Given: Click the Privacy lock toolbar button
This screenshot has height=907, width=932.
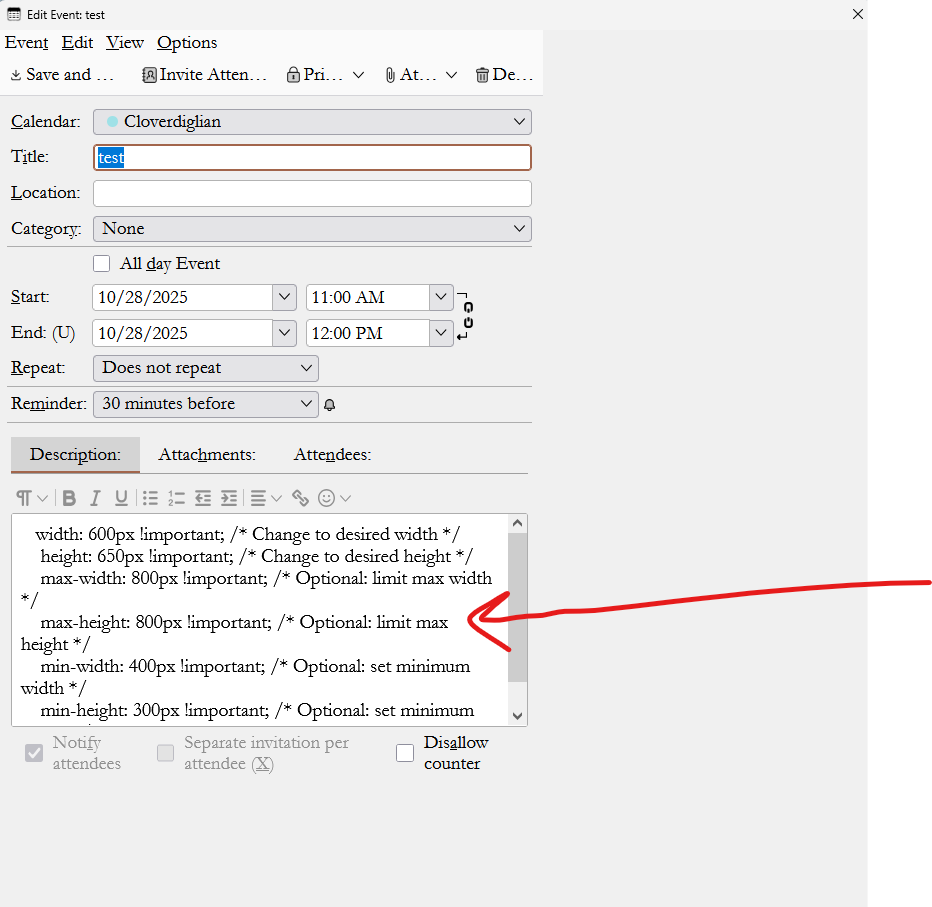Looking at the screenshot, I should [315, 75].
